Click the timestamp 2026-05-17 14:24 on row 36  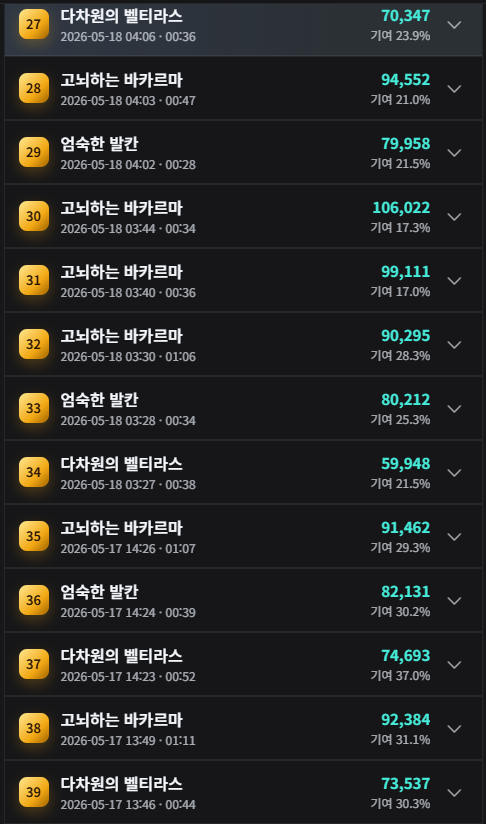pos(108,613)
